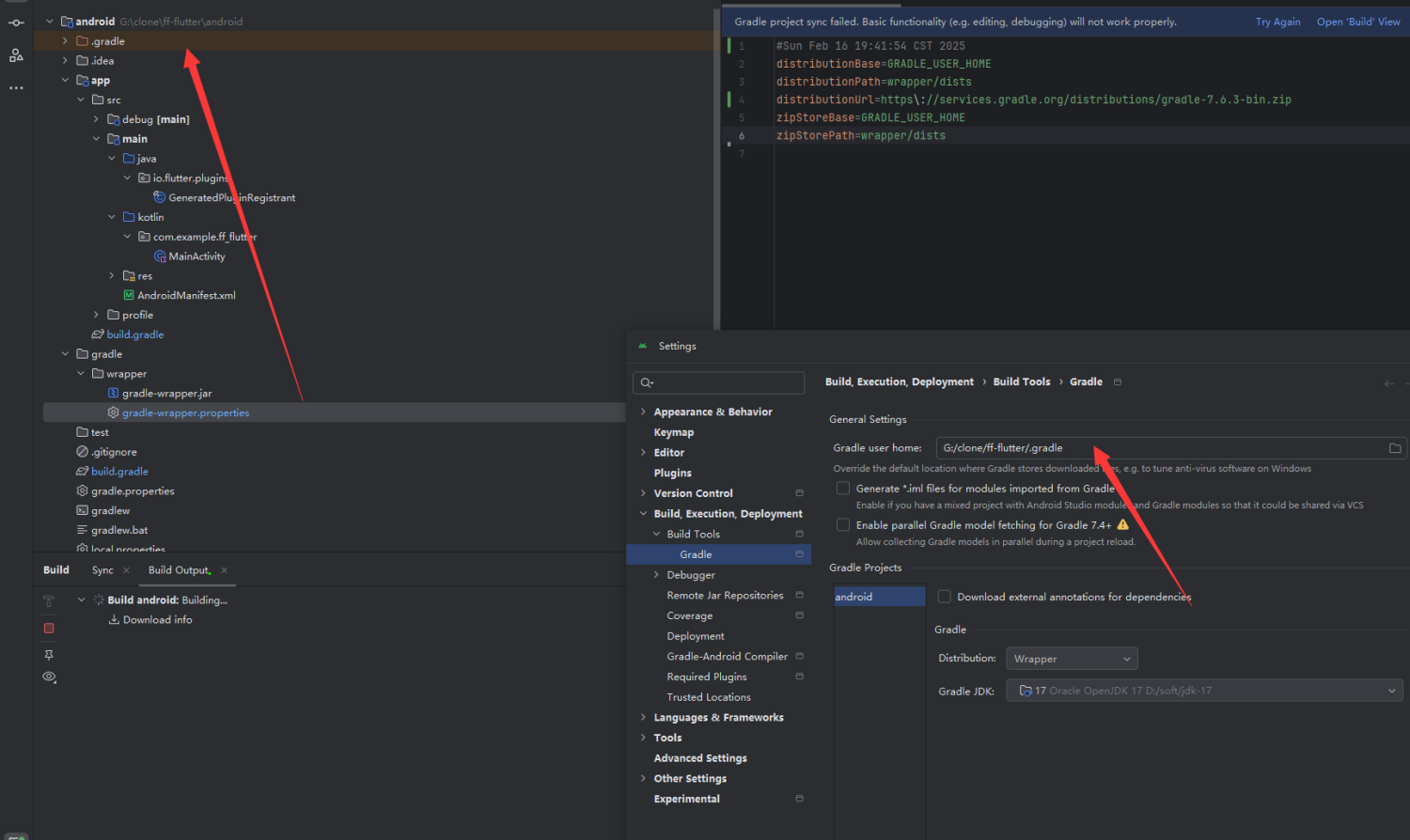Click the Try Again link
1410x840 pixels.
pyautogui.click(x=1277, y=22)
